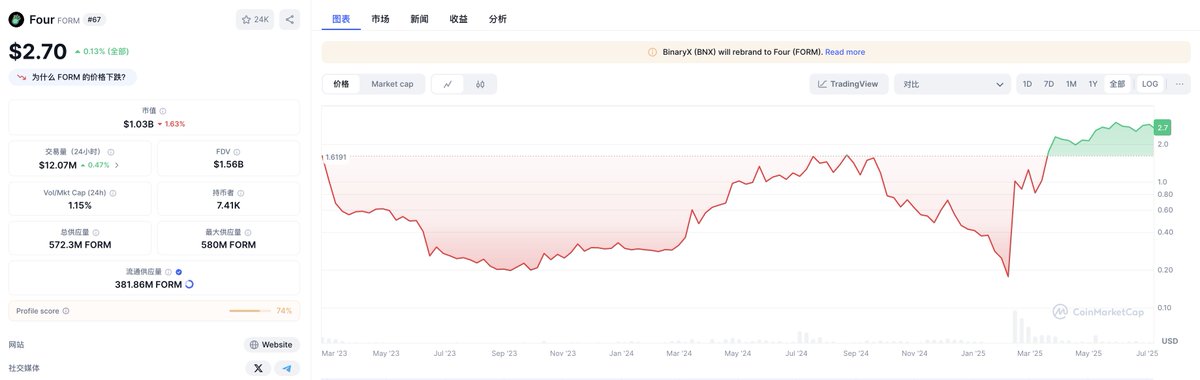
Task: Show info tooltip for 最大供应量
Action: (247, 232)
